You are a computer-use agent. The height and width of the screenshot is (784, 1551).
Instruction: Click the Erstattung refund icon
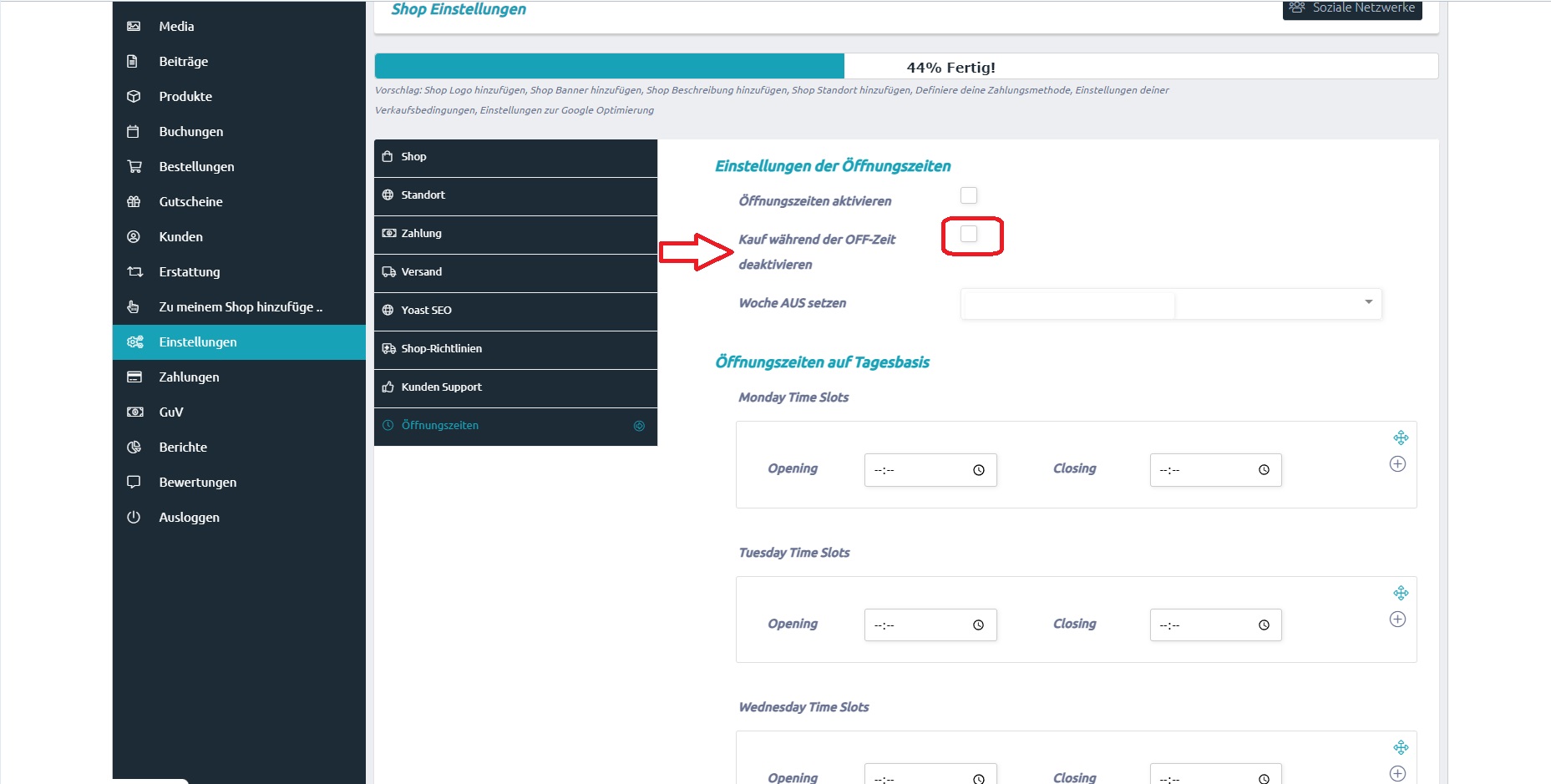134,271
